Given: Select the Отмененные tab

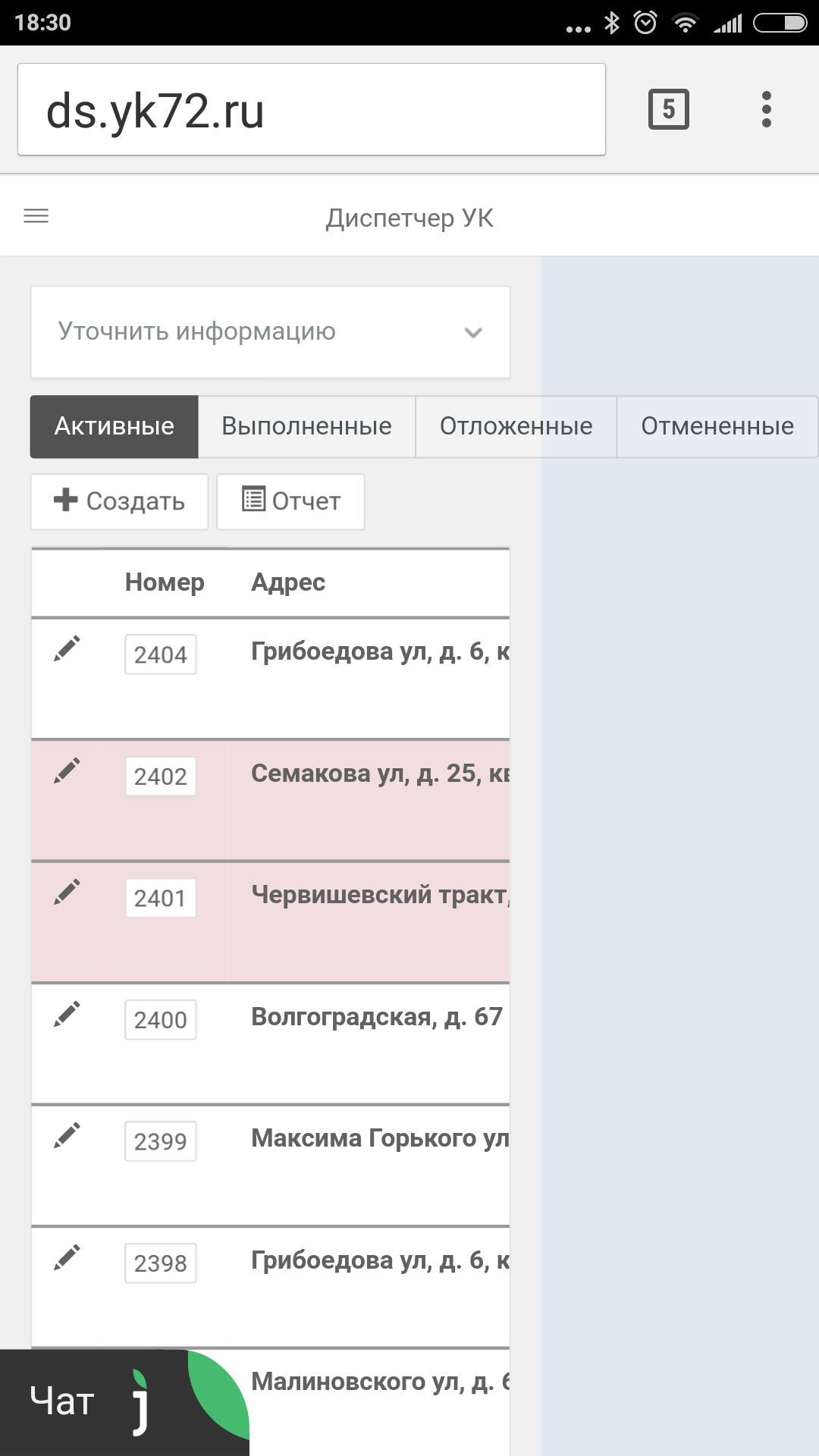Looking at the screenshot, I should pos(717,426).
